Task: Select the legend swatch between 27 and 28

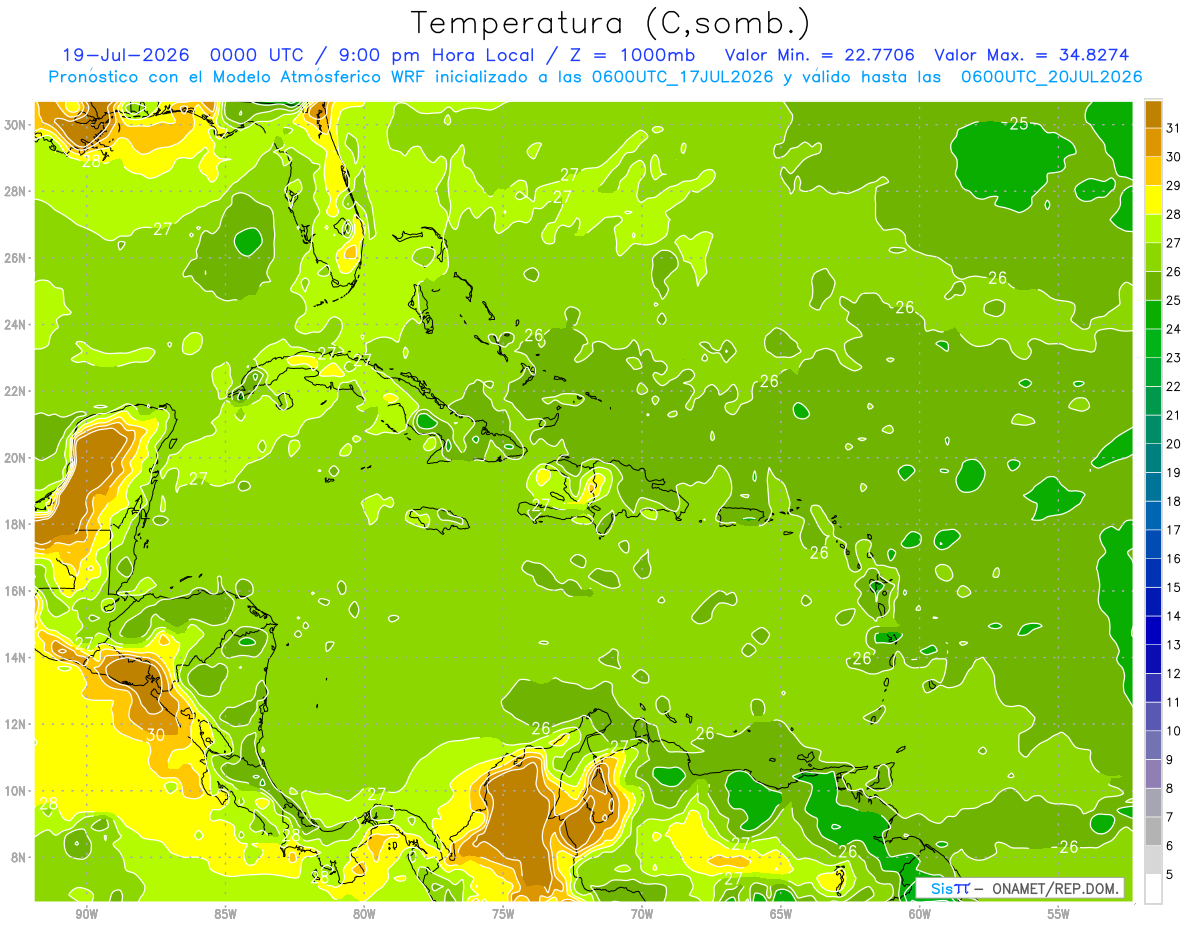Action: click(x=1153, y=228)
